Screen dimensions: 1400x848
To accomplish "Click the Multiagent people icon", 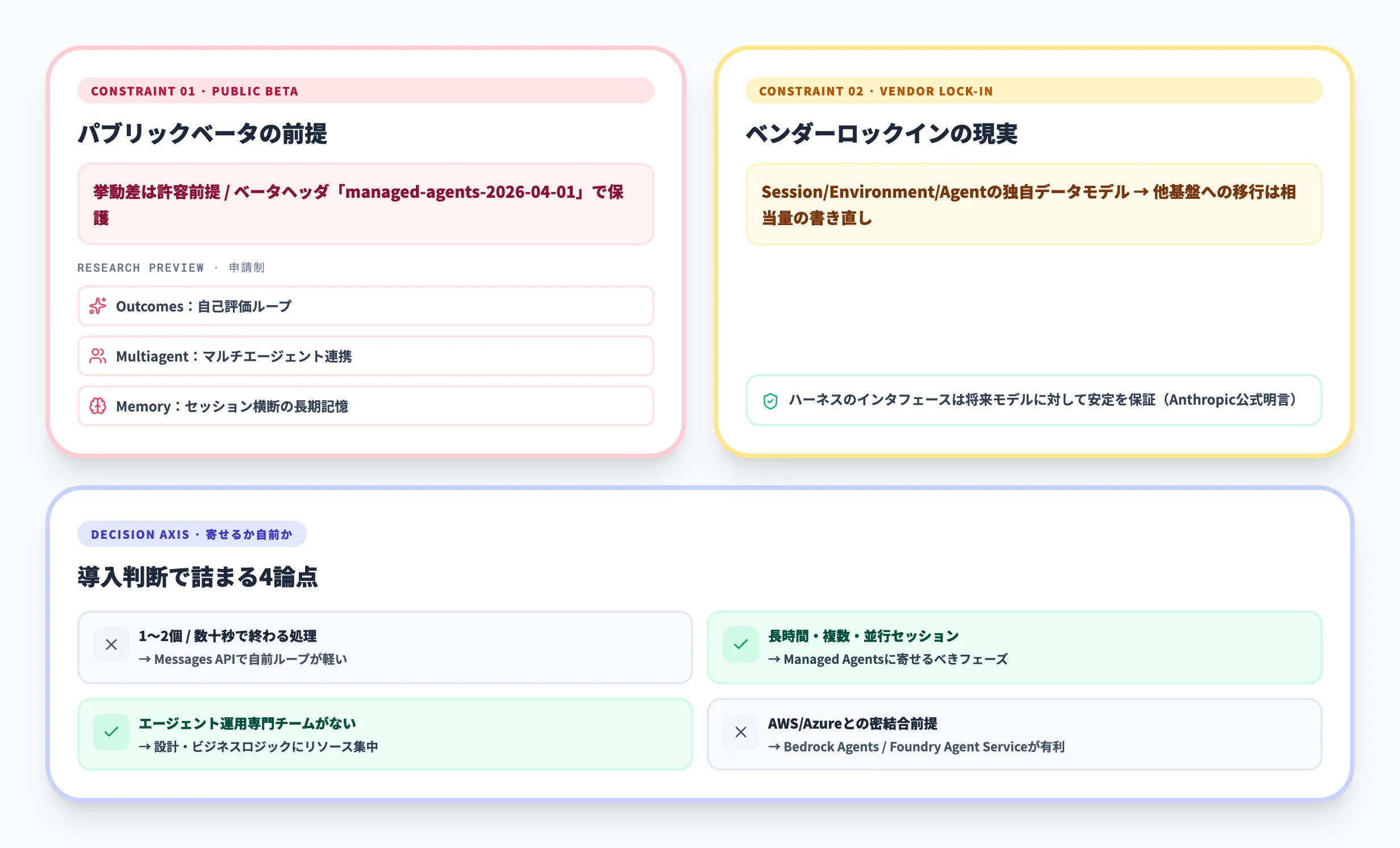I will (98, 356).
